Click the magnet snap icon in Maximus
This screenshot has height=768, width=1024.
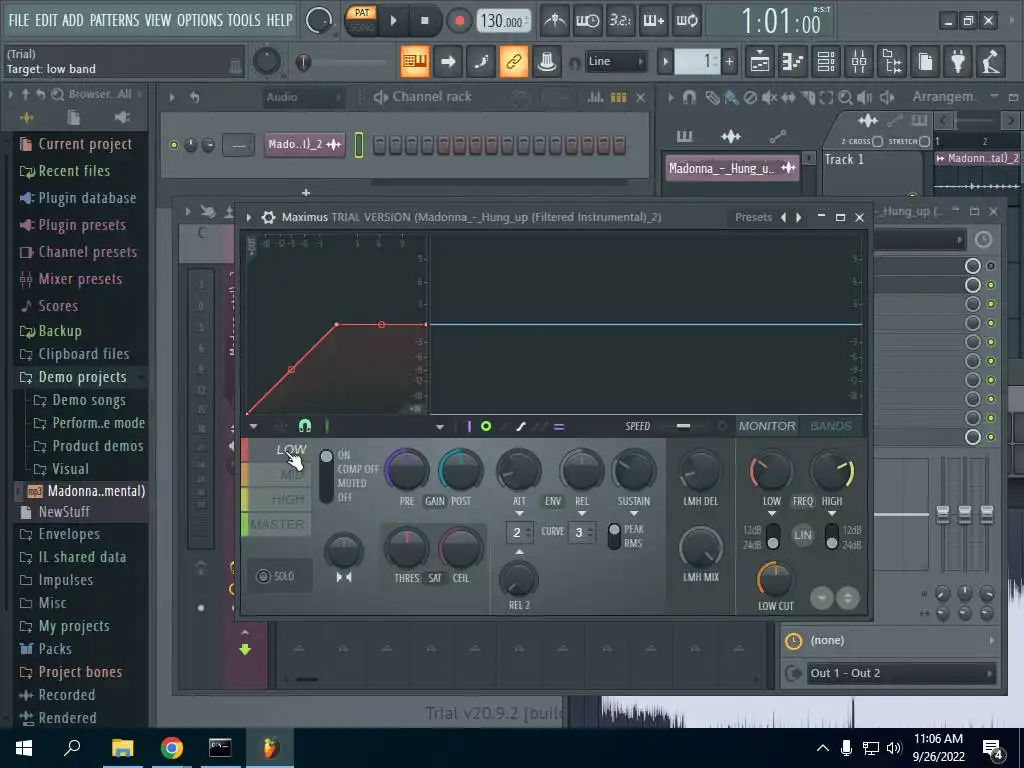click(x=304, y=426)
